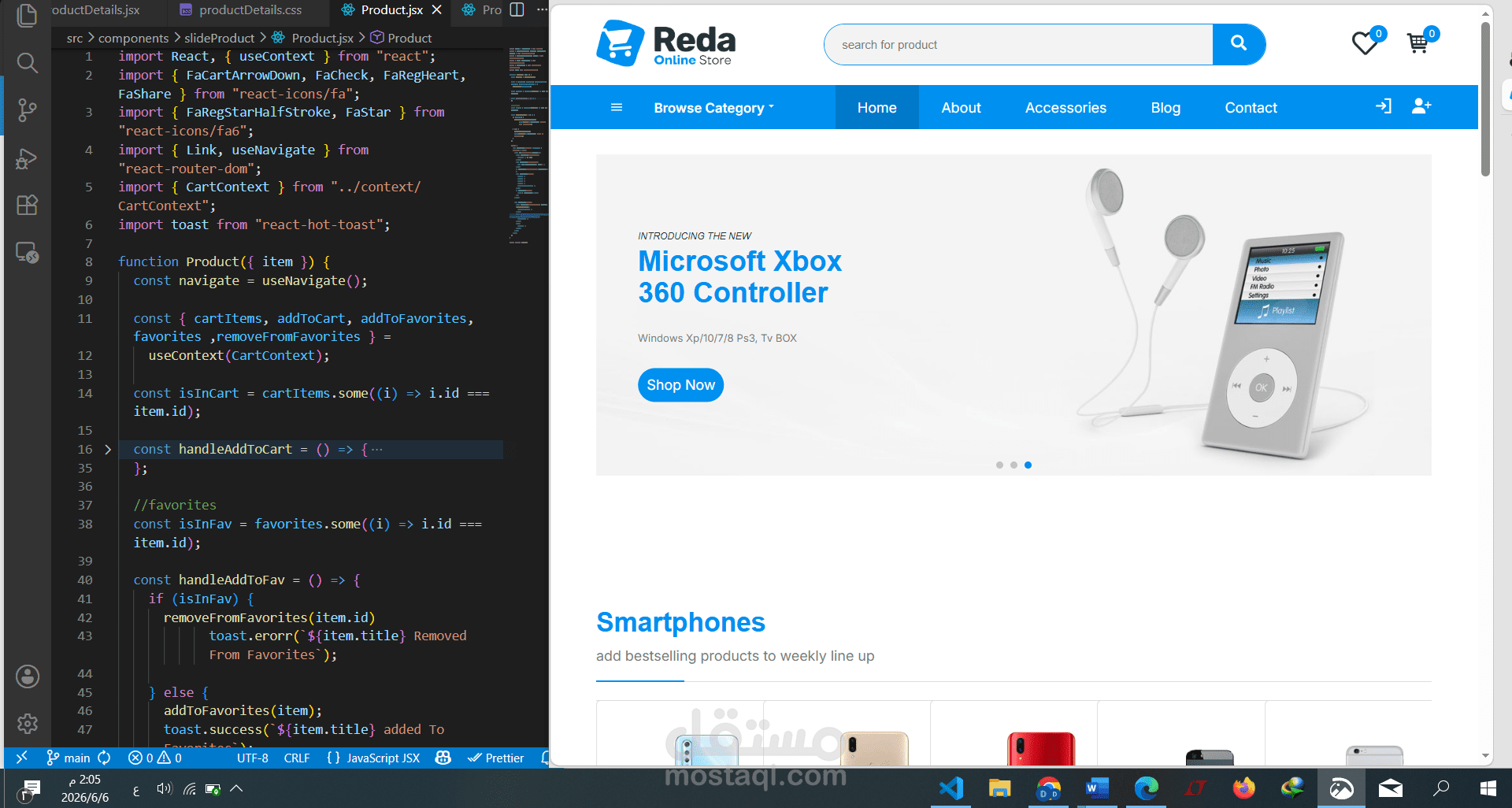Click the Copilot icon in status bar
Image resolution: width=1512 pixels, height=808 pixels.
tap(443, 758)
